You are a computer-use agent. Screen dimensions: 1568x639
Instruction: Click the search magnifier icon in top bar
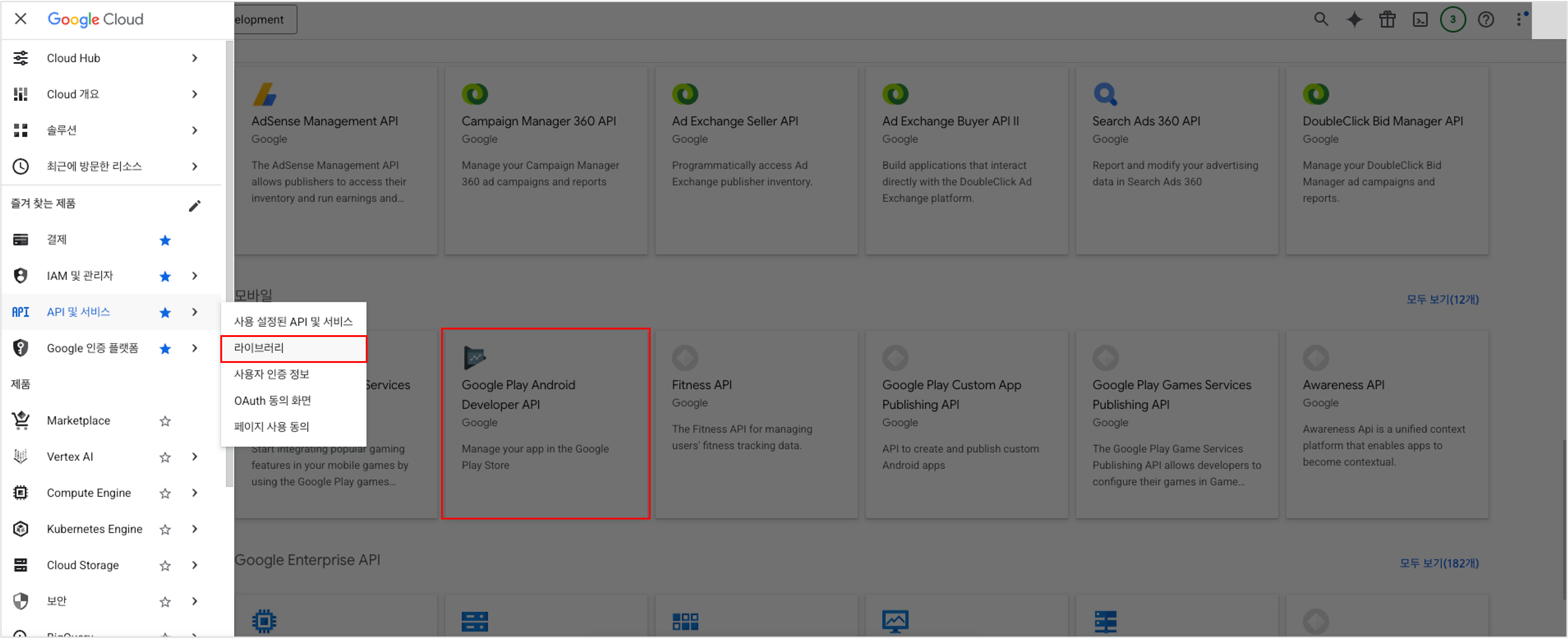pyautogui.click(x=1320, y=20)
